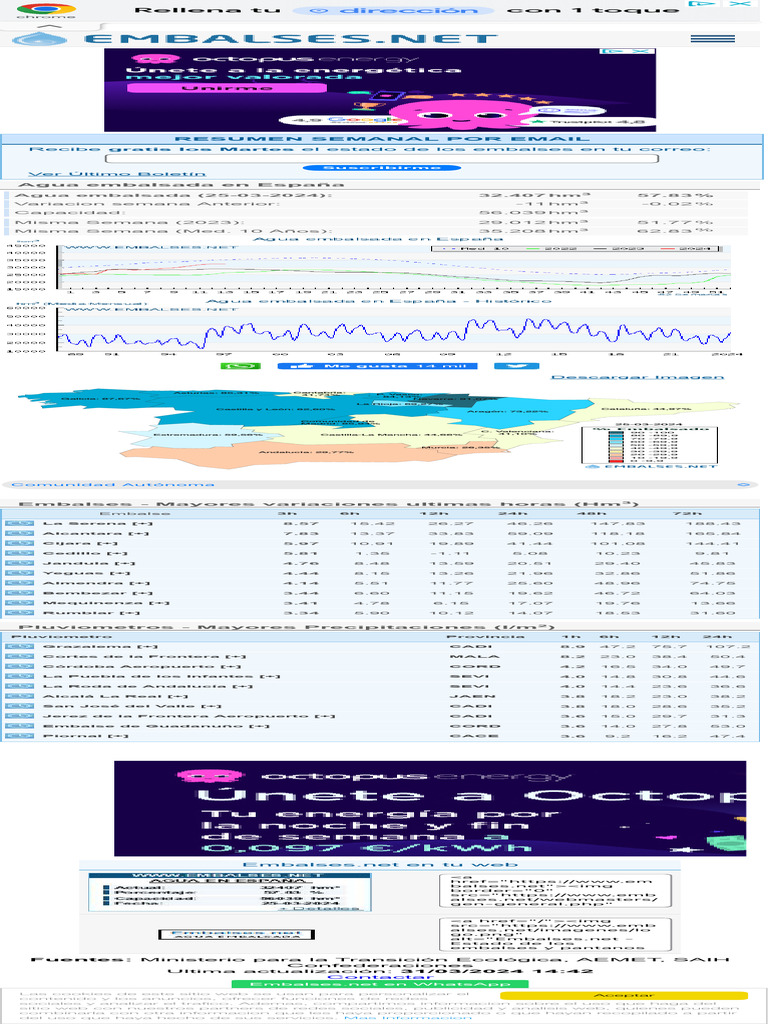Open the bottom Octopus Energy advertisement
This screenshot has height=1024, width=768.
430,808
